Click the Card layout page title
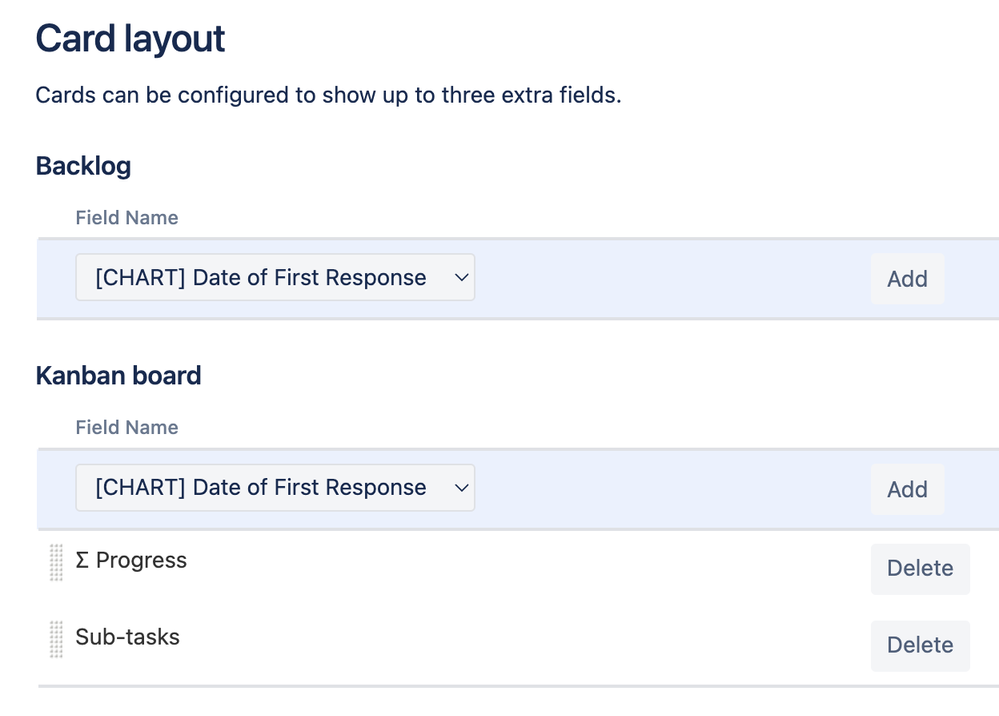Screen dimensions: 999x716 (x=129, y=39)
